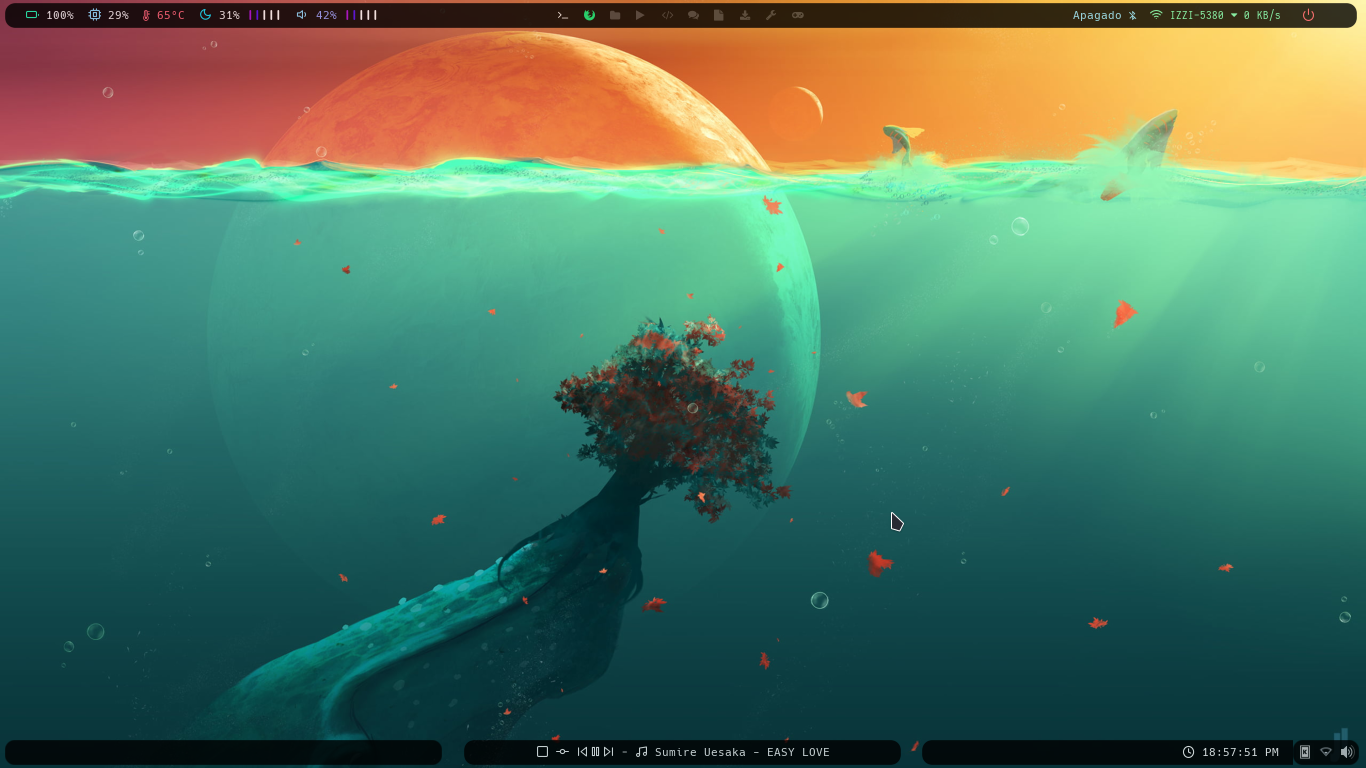Image resolution: width=1366 pixels, height=768 pixels.
Task: Skip to the next track
Action: [608, 752]
